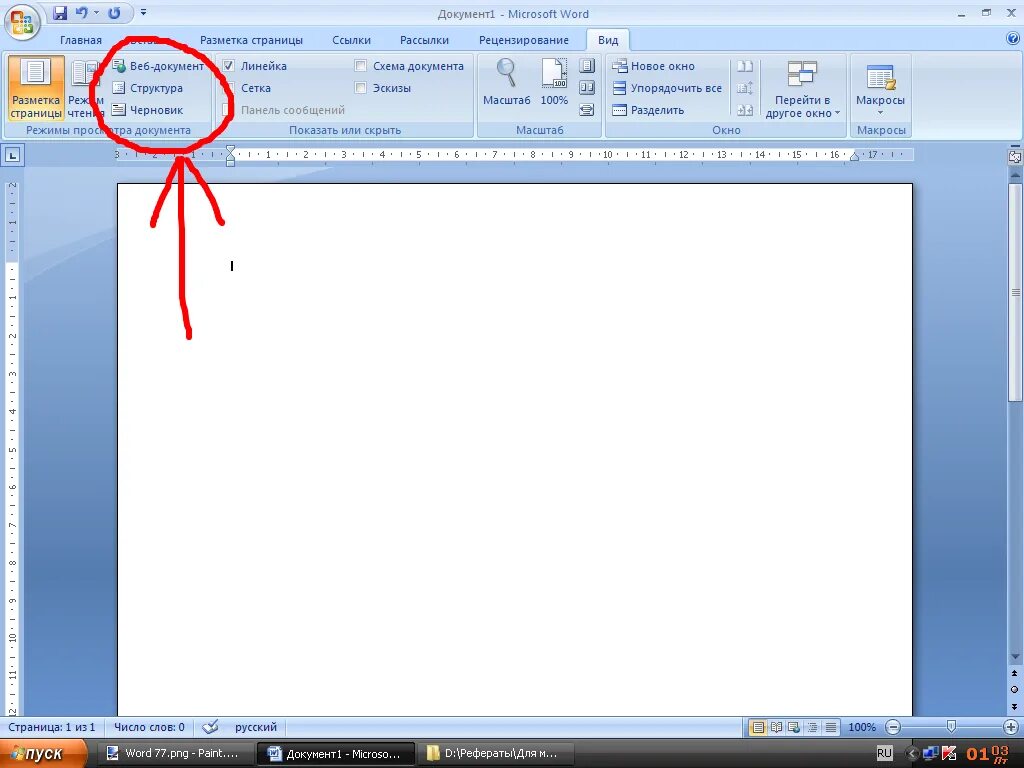Screen dimensions: 1024x768
Task: Save the document from quick access toolbar
Action: point(60,13)
